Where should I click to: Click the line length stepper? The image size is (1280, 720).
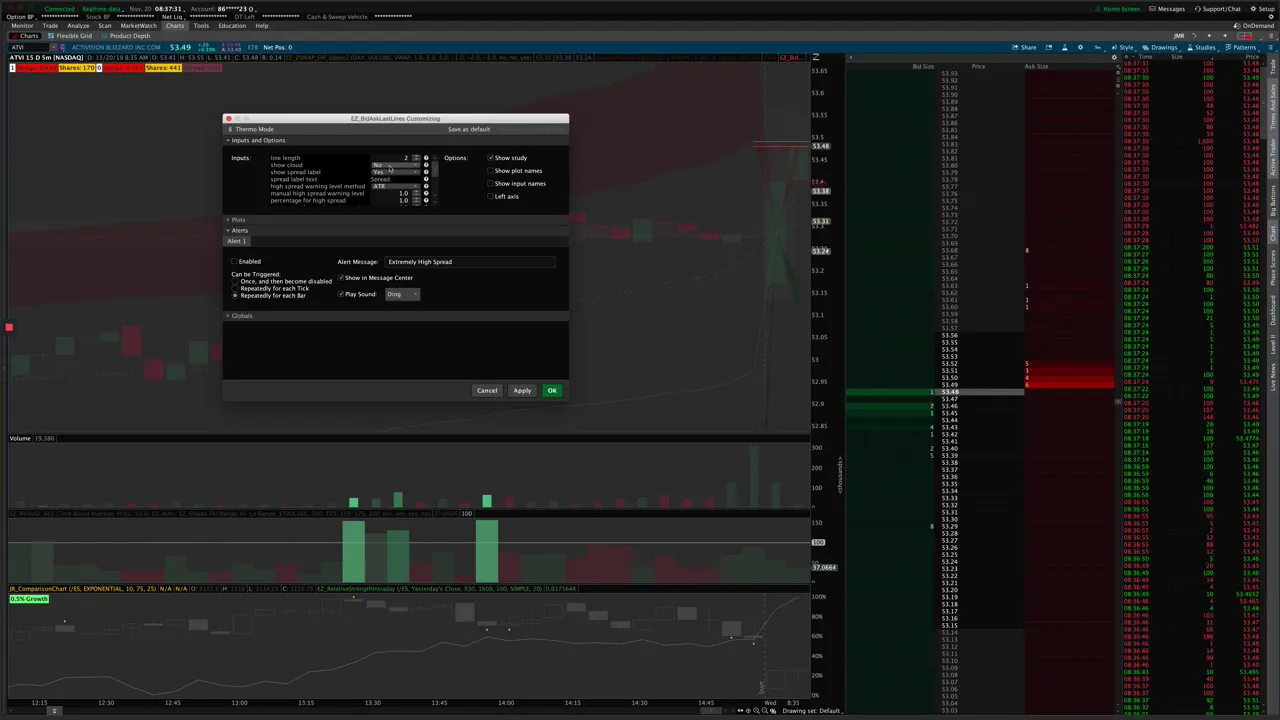point(415,158)
